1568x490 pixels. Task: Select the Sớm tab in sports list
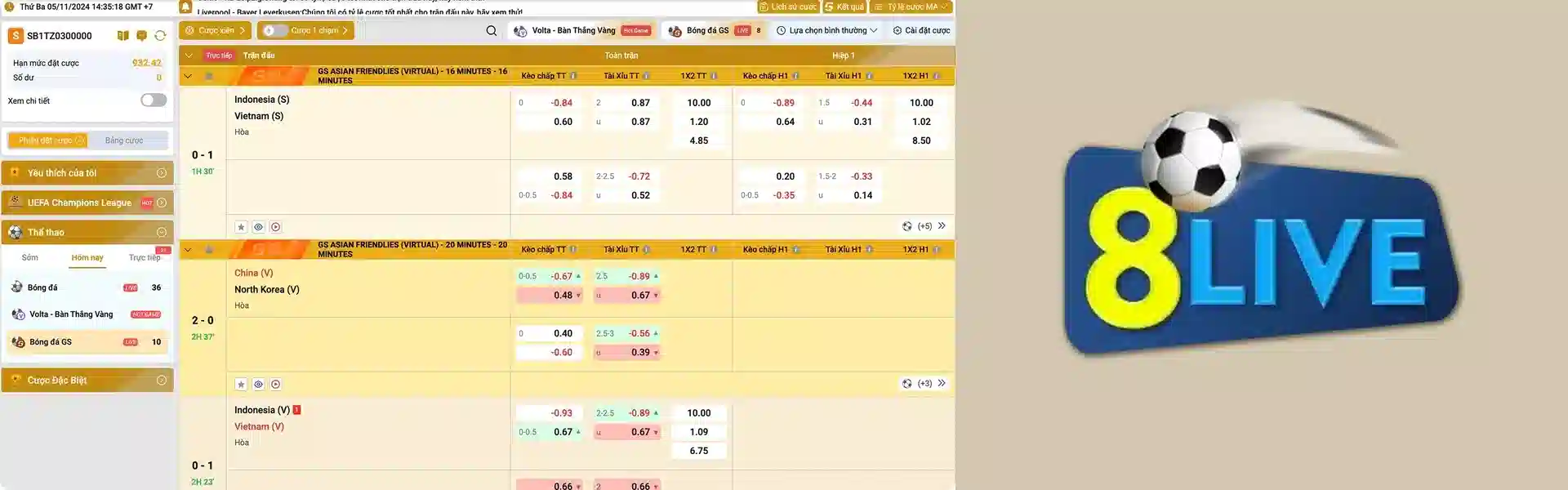coord(30,258)
